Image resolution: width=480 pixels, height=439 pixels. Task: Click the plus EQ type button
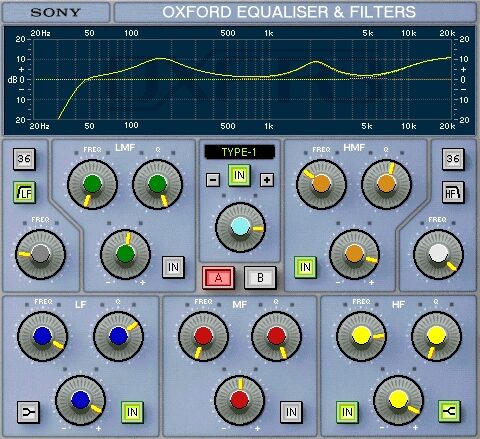(x=267, y=180)
